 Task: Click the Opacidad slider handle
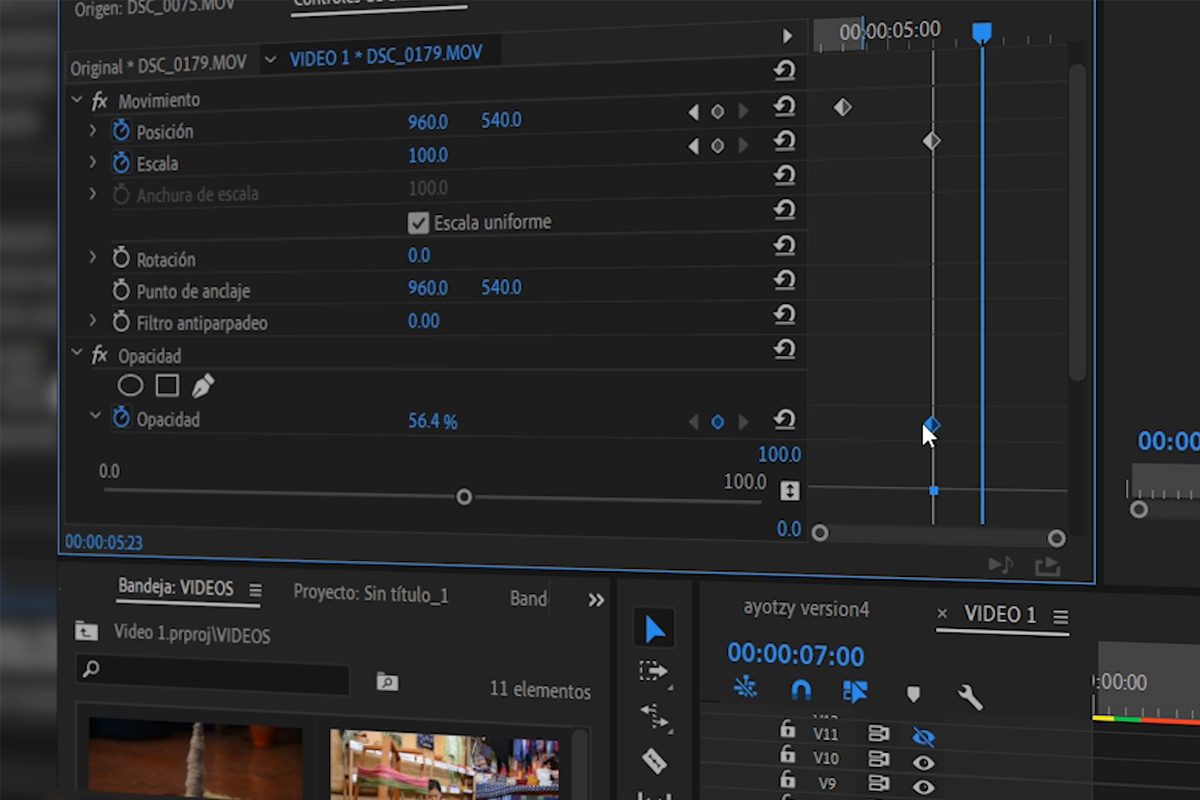point(464,497)
